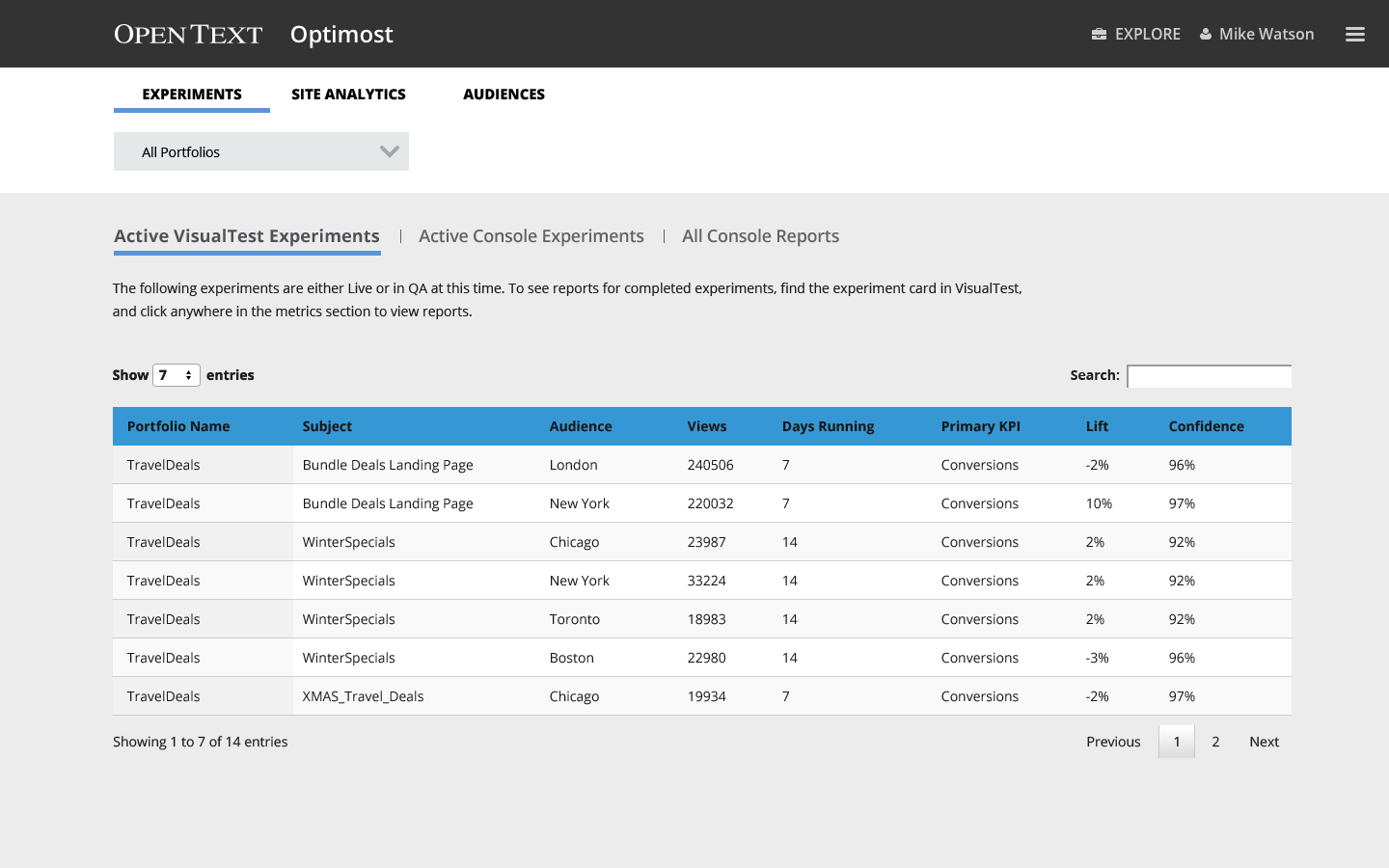Click Showing 1 to 7 of 14 entries text
Screen dimensions: 1389x868
(x=201, y=742)
